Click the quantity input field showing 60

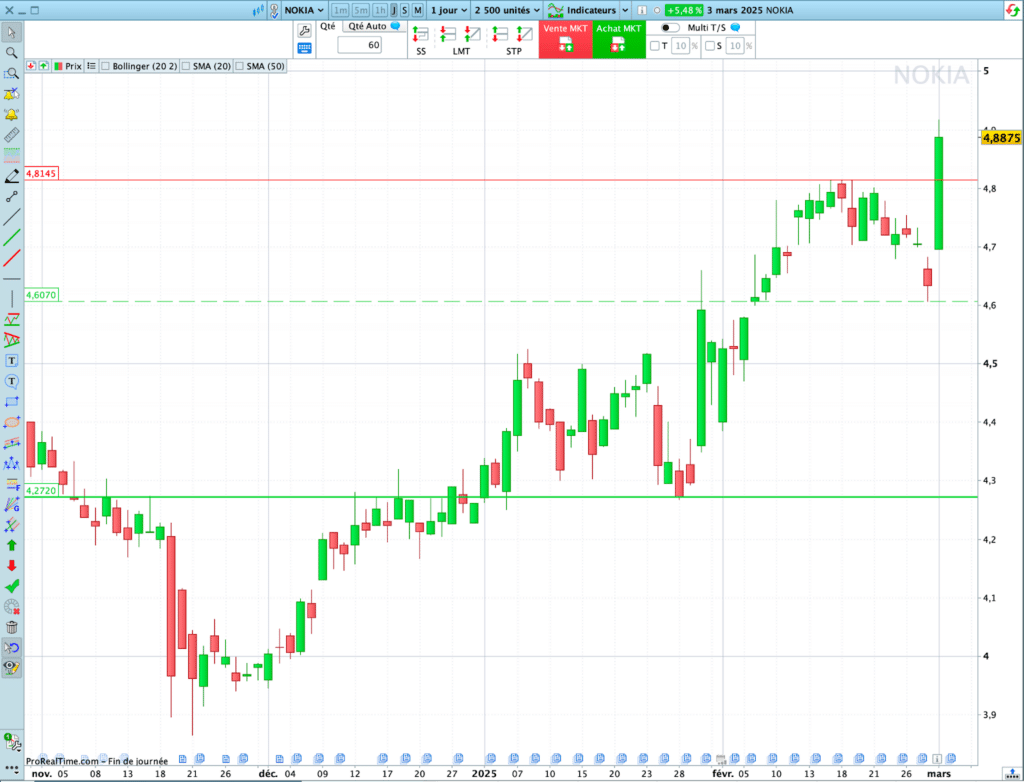pyautogui.click(x=359, y=45)
